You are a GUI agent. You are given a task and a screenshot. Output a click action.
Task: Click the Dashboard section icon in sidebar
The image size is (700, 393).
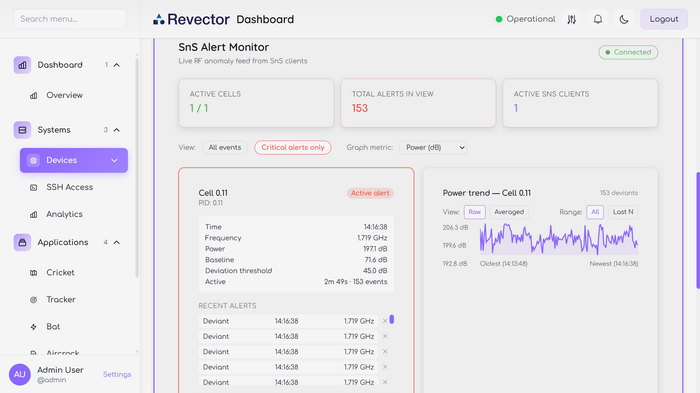[x=22, y=65]
